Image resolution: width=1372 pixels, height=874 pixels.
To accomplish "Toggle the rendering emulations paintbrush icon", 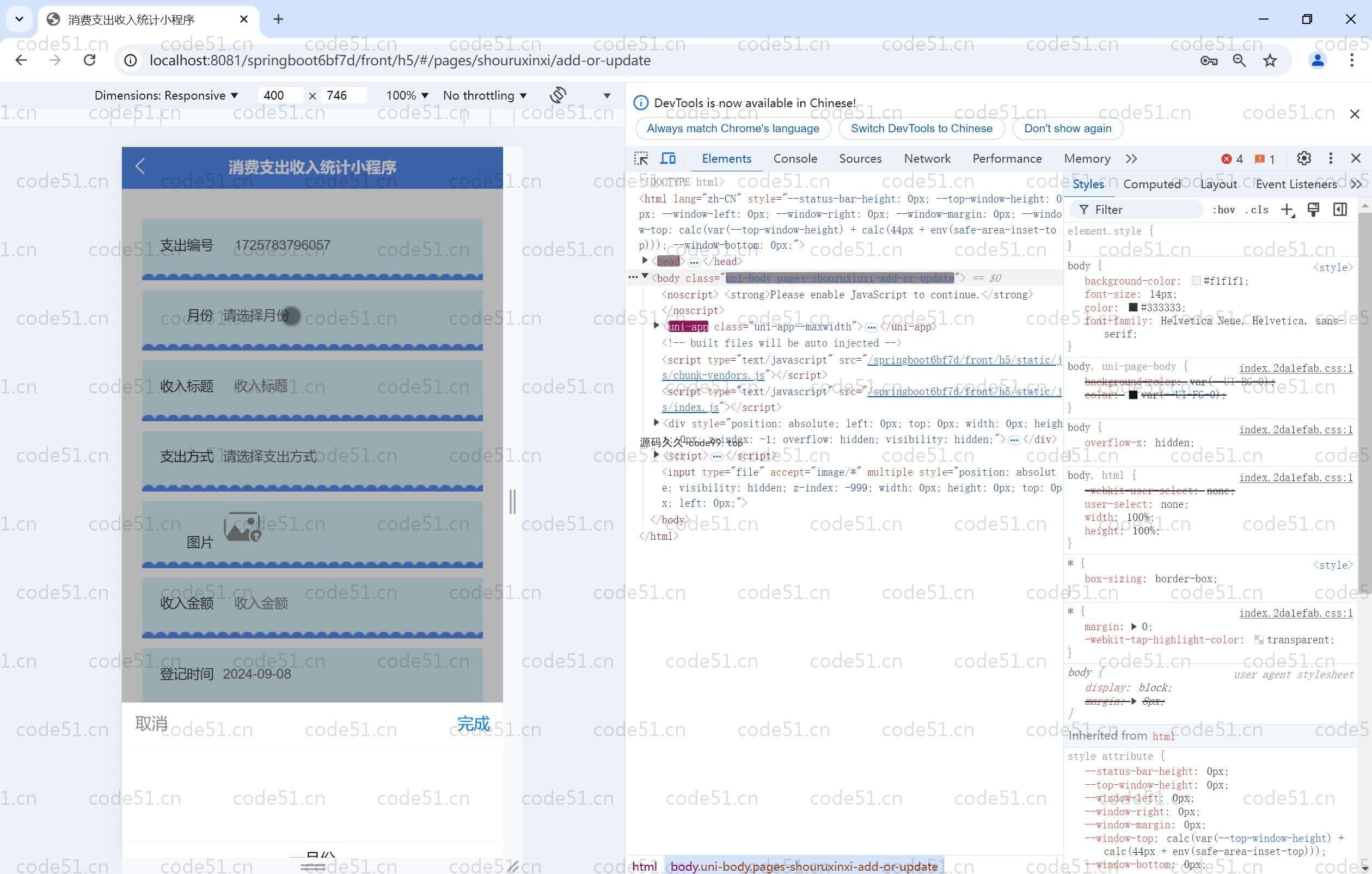I will [1313, 210].
